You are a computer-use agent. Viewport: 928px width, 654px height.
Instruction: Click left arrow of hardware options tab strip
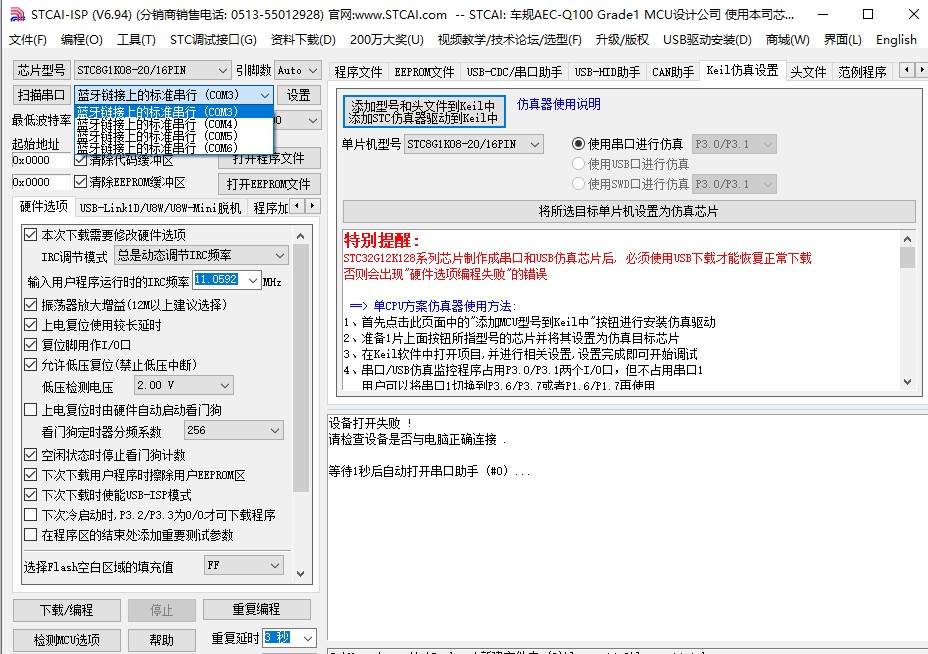pos(298,206)
